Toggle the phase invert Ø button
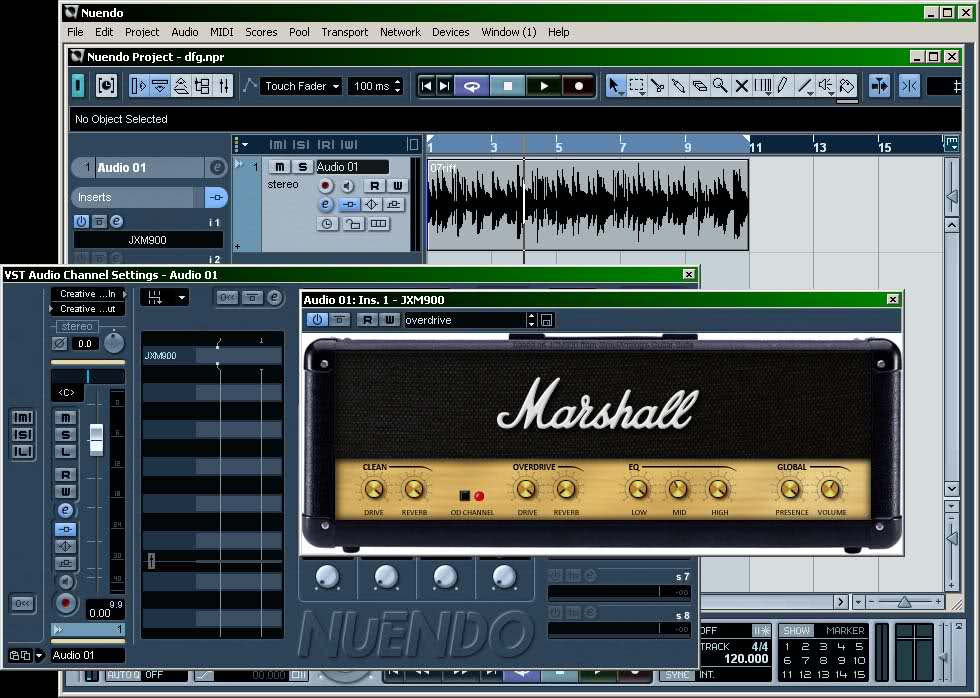Image resolution: width=980 pixels, height=698 pixels. point(59,343)
